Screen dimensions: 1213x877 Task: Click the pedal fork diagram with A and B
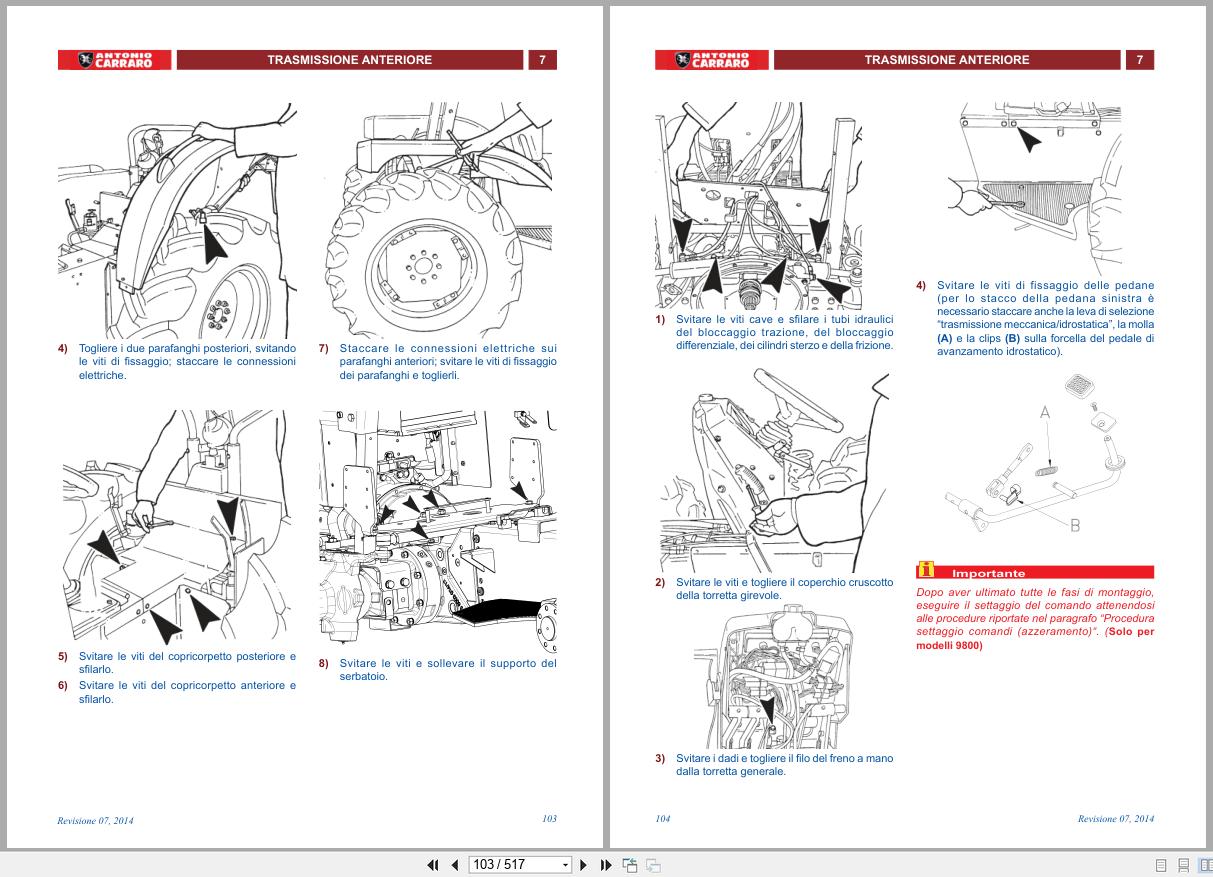[x=1035, y=452]
